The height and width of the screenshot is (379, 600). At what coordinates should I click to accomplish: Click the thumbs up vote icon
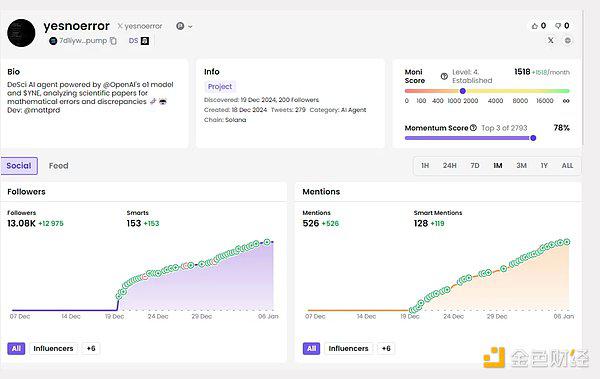click(535, 26)
